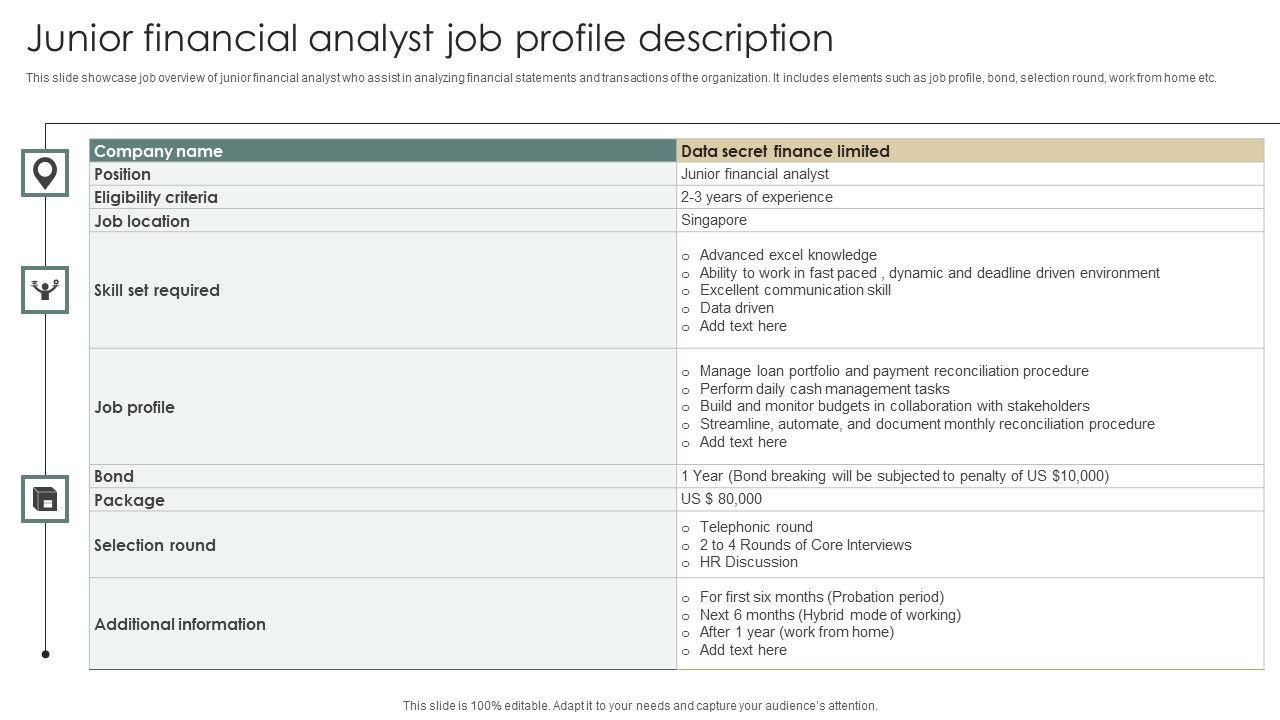Click the timeline end dot
Image resolution: width=1280 pixels, height=720 pixels.
45,654
